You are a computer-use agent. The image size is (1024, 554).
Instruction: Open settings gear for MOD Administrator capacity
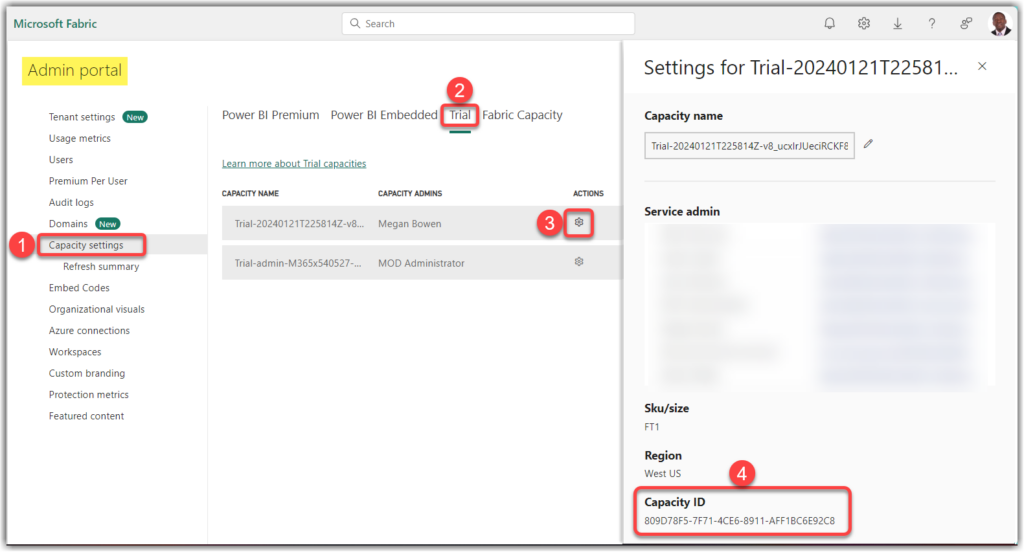pyautogui.click(x=579, y=262)
